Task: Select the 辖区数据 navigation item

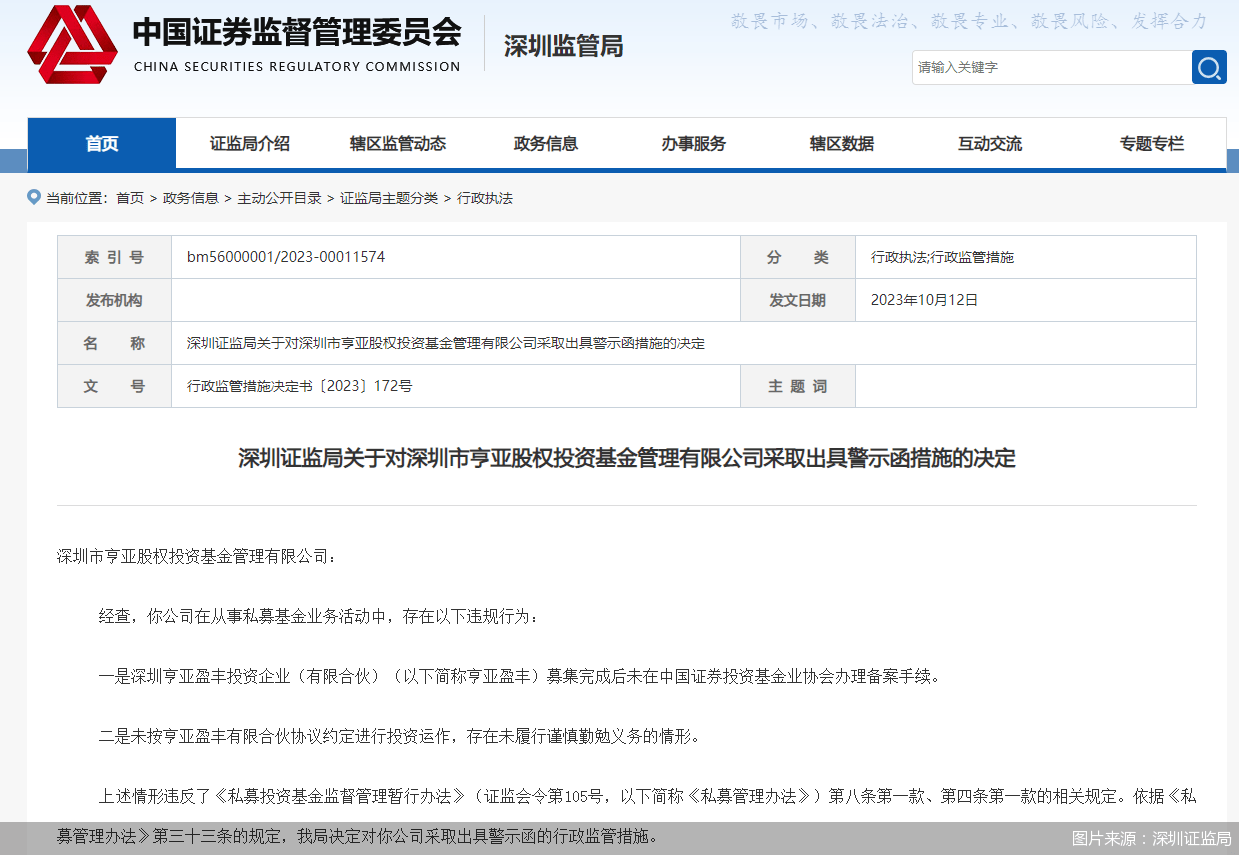Action: (x=842, y=144)
